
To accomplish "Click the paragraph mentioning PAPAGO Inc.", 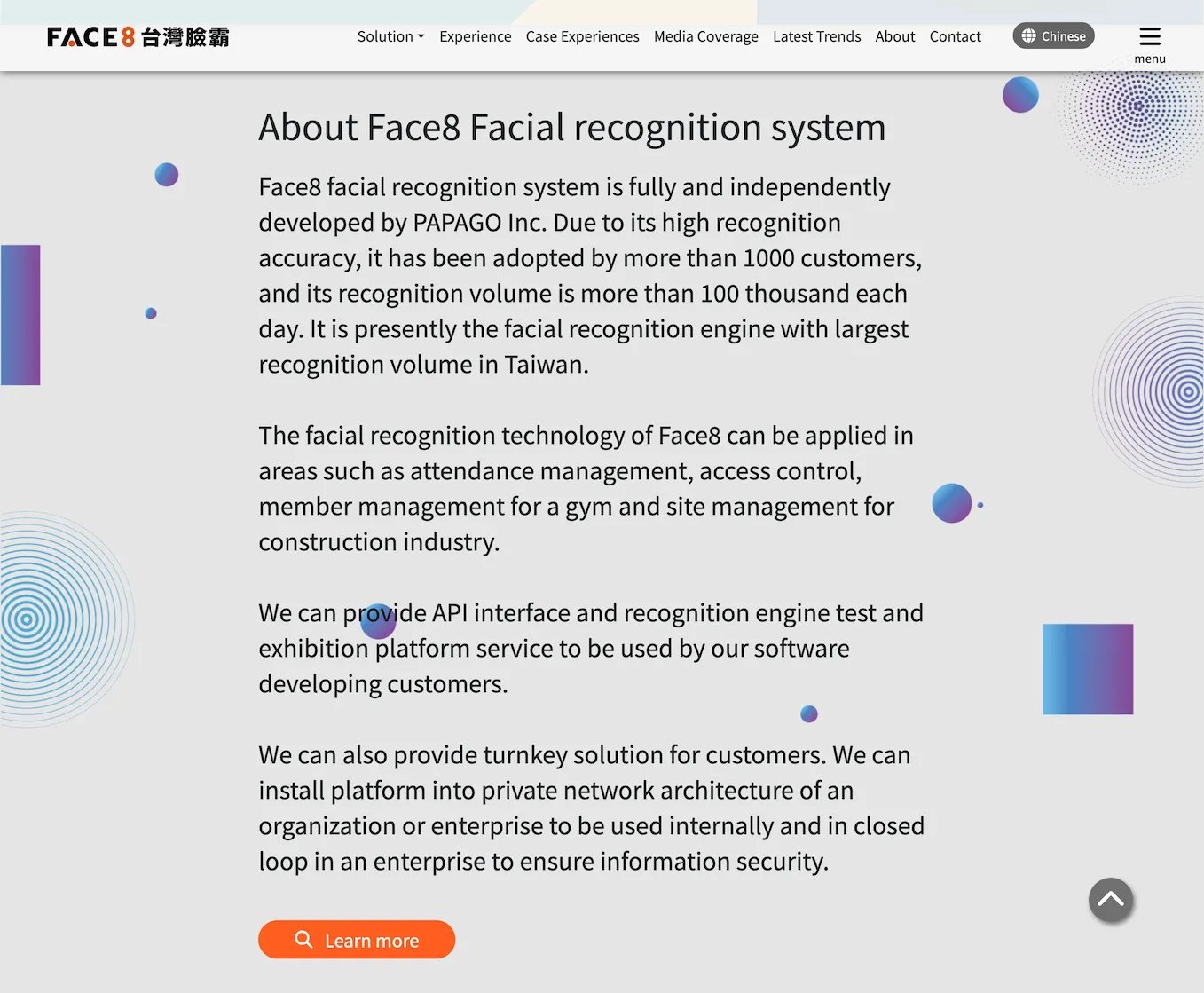I will (590, 275).
